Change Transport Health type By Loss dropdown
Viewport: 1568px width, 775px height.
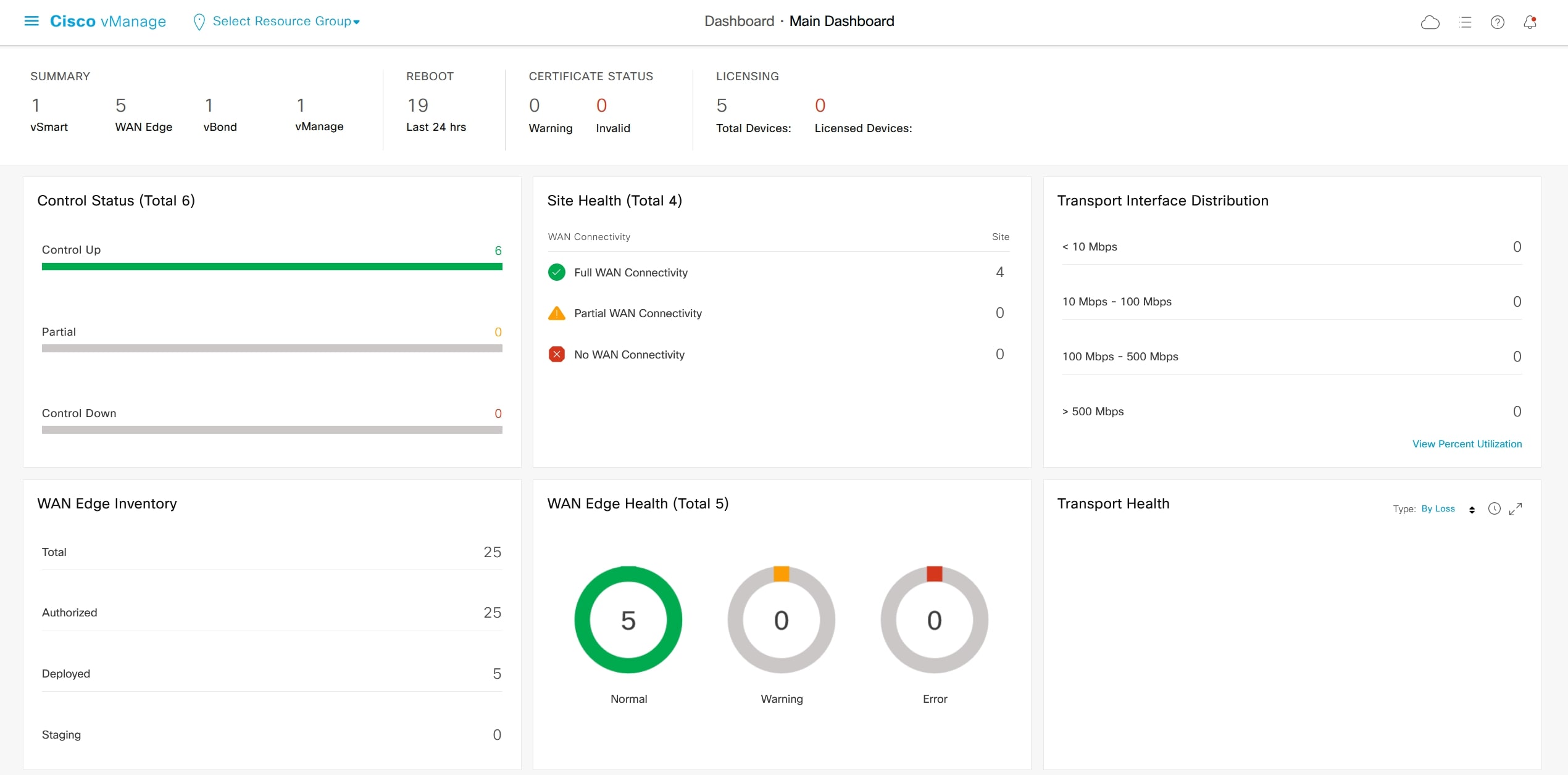point(1438,508)
